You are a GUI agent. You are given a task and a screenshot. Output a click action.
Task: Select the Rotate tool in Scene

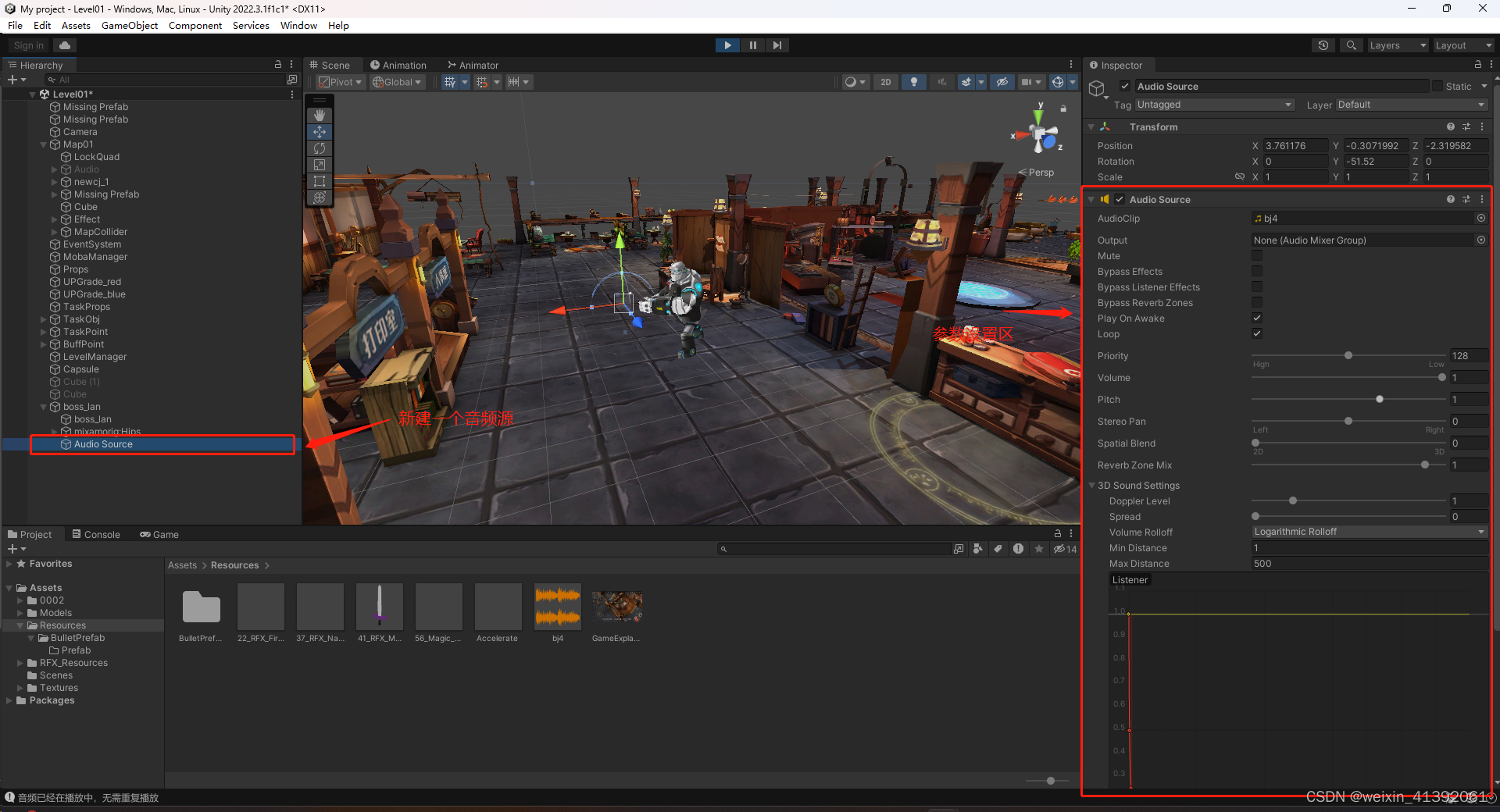pos(320,148)
